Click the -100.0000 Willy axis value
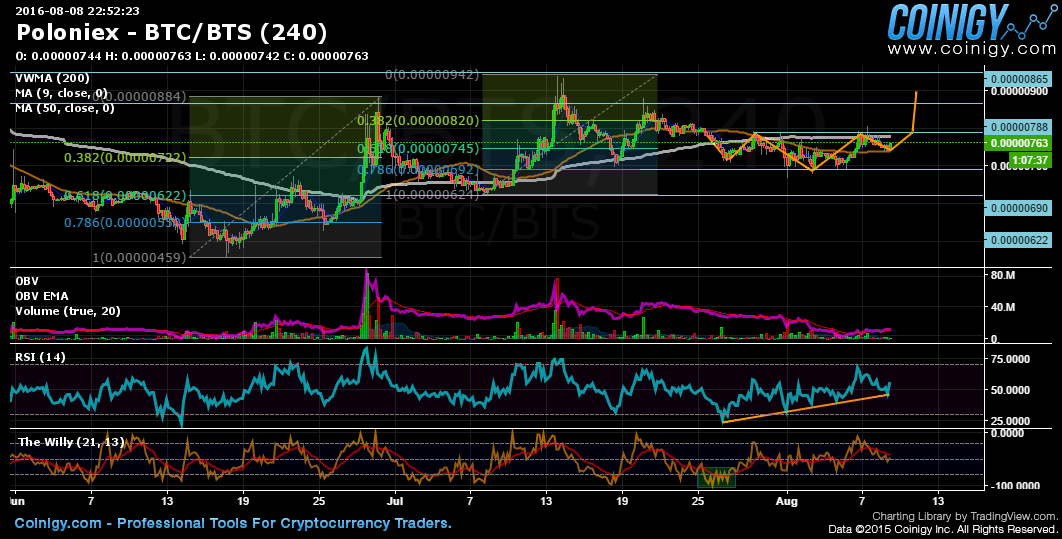This screenshot has height=539, width=1062. (x=1015, y=486)
